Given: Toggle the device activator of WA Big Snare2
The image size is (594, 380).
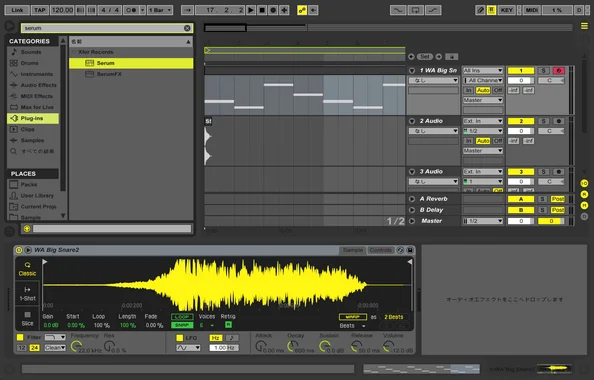Looking at the screenshot, I should pos(19,250).
